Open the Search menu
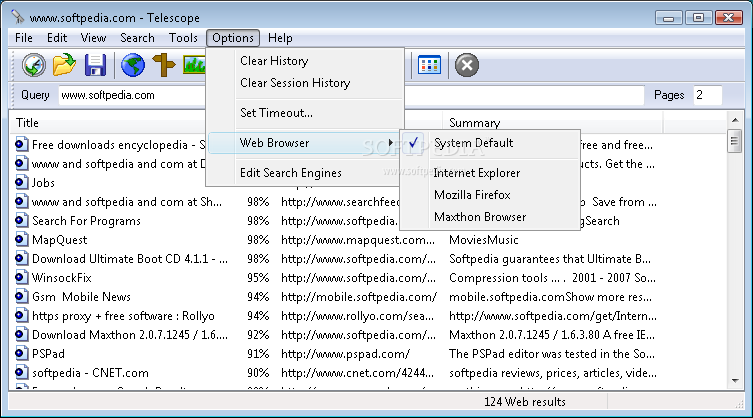 pos(137,37)
